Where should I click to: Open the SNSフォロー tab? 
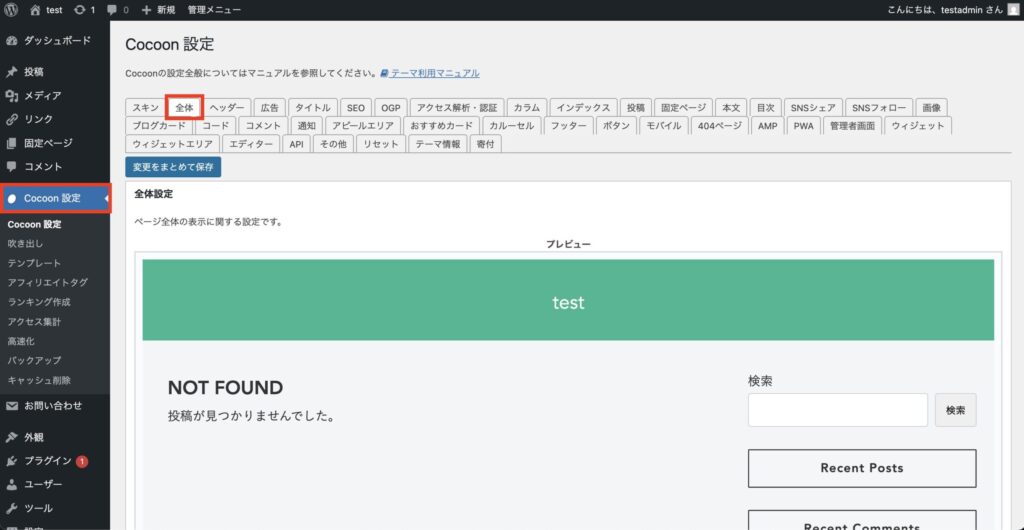(x=878, y=108)
